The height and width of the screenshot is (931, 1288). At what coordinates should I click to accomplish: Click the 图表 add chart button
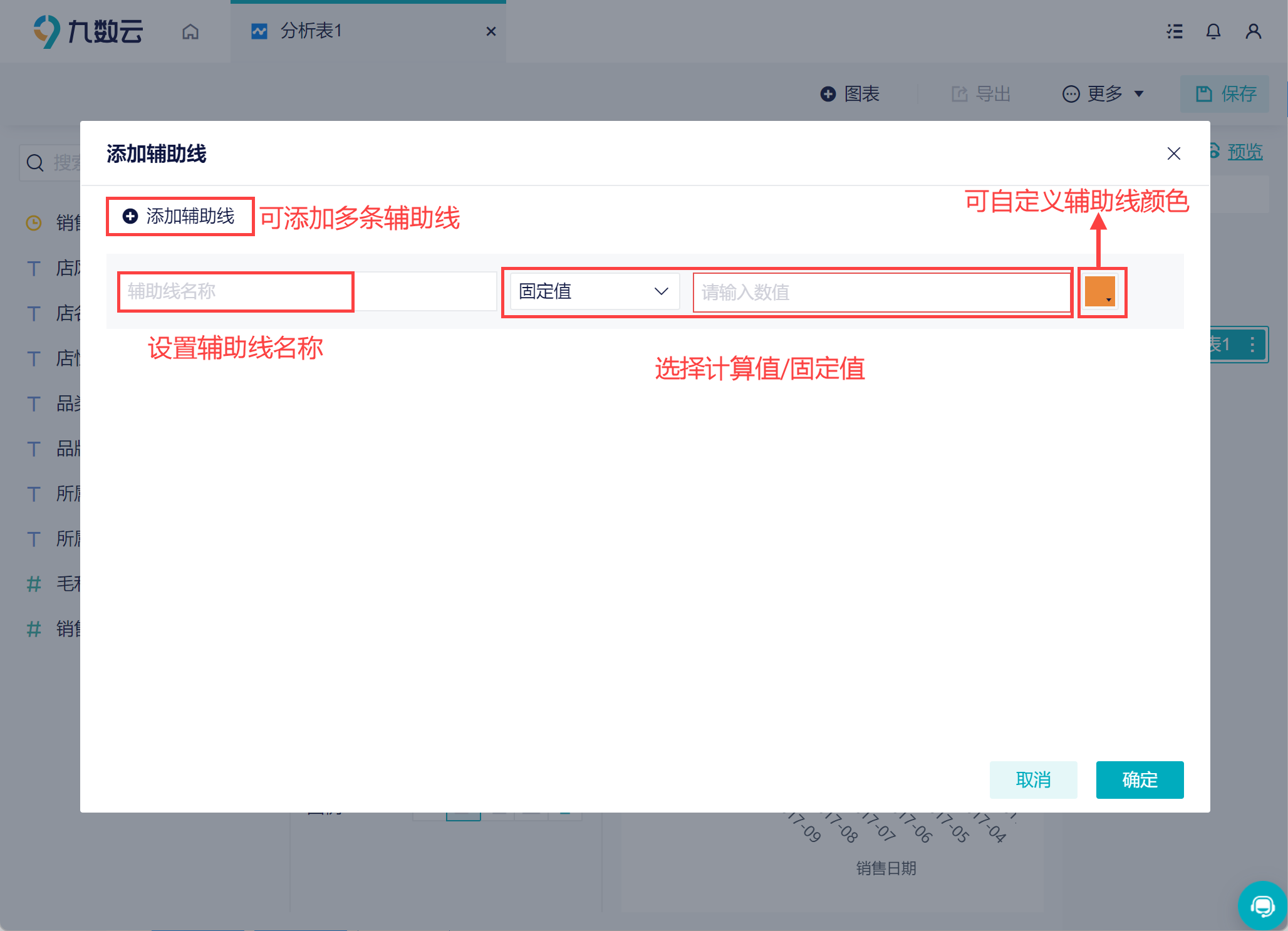point(850,94)
